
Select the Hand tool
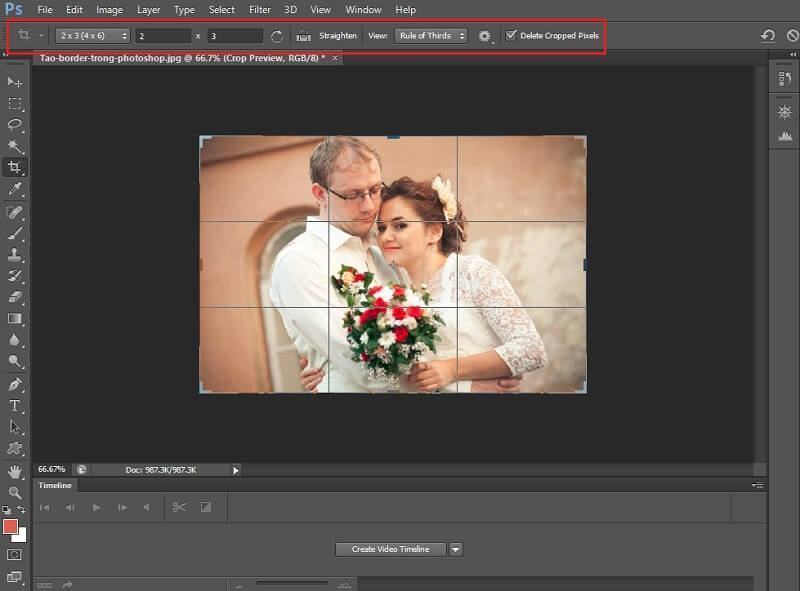coord(15,471)
